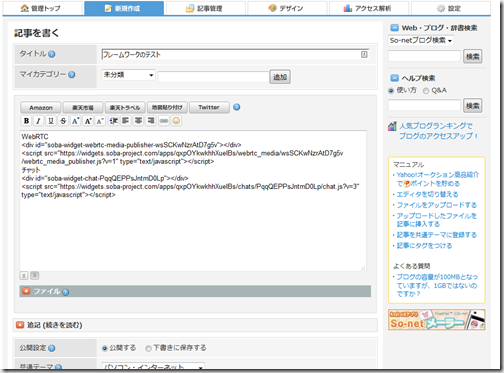Open the 記事を共通テーマに登録する link

[437, 235]
